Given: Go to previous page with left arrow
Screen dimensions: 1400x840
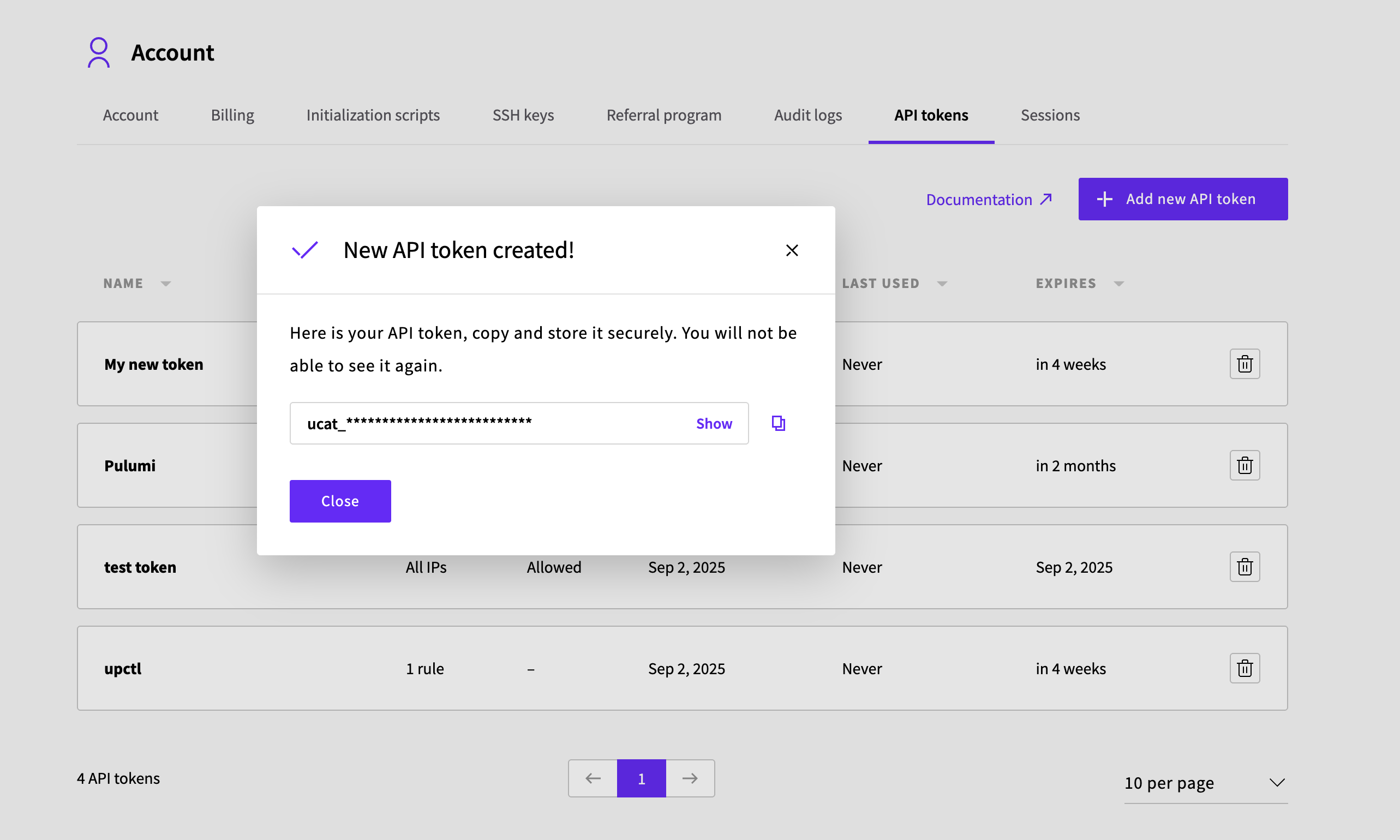Looking at the screenshot, I should (592, 778).
